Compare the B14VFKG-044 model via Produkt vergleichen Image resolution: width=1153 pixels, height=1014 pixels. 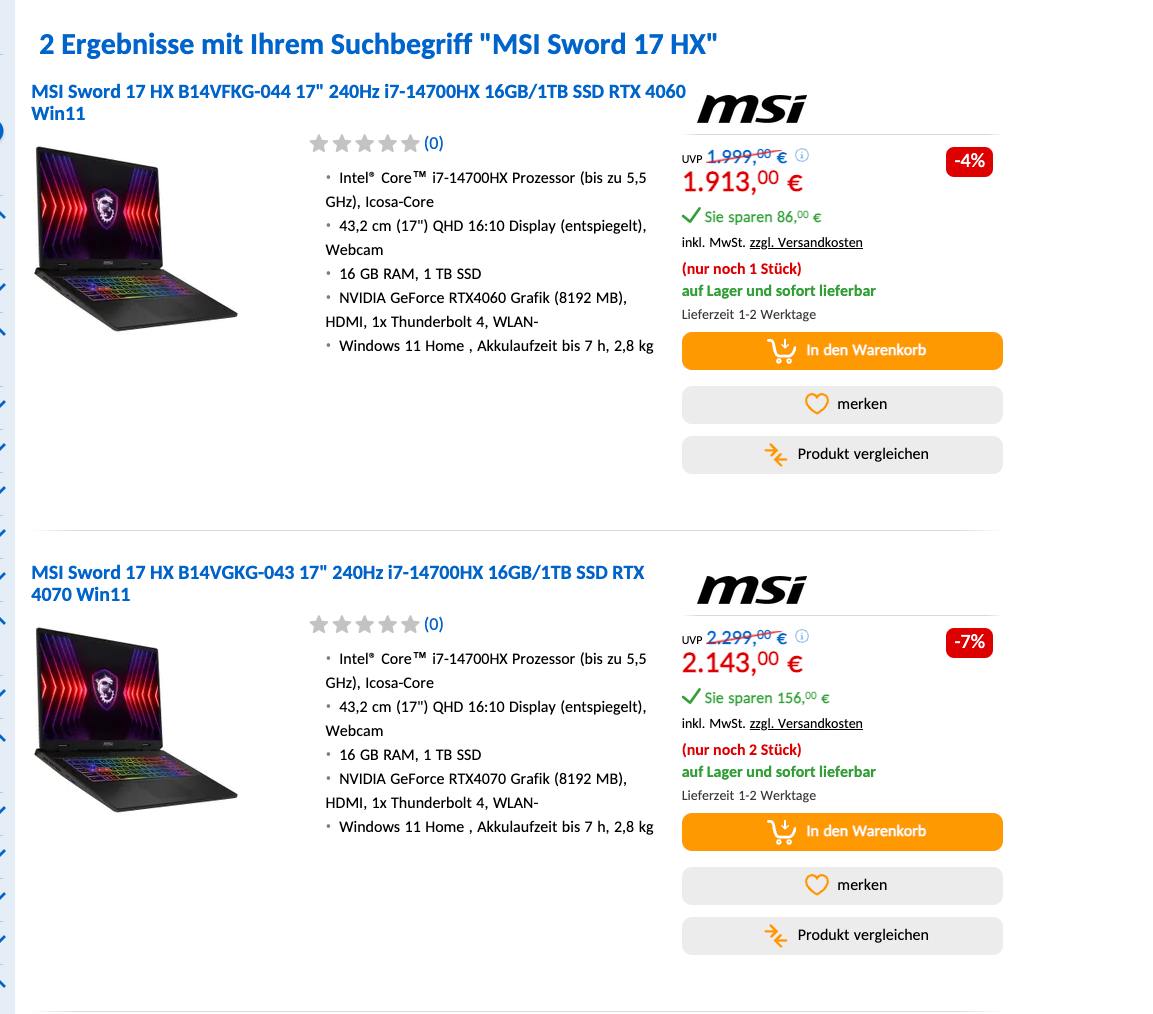click(x=842, y=455)
